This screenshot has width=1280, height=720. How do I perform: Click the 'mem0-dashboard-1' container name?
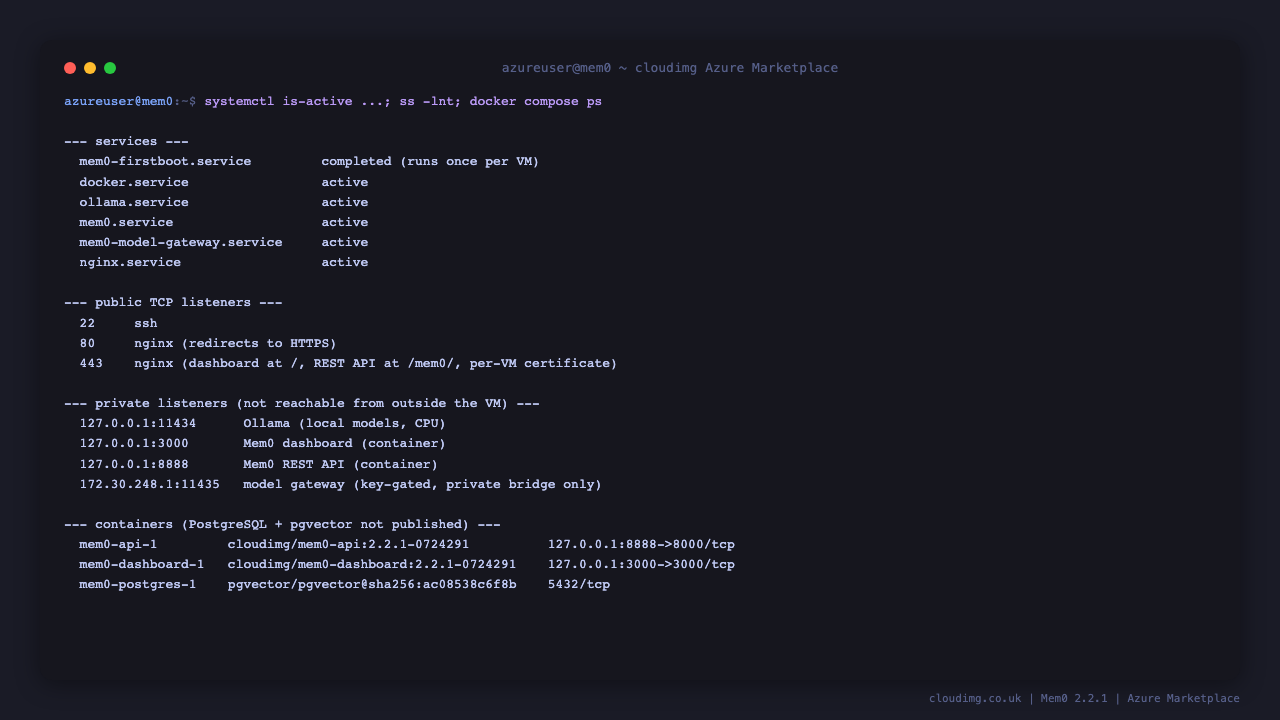pyautogui.click(x=142, y=564)
